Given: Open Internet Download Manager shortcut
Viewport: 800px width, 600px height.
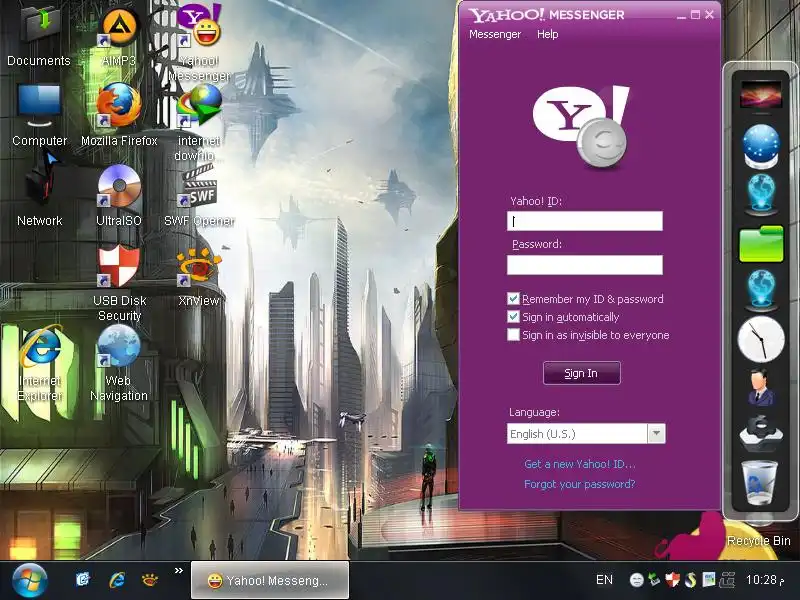Looking at the screenshot, I should pos(199,106).
